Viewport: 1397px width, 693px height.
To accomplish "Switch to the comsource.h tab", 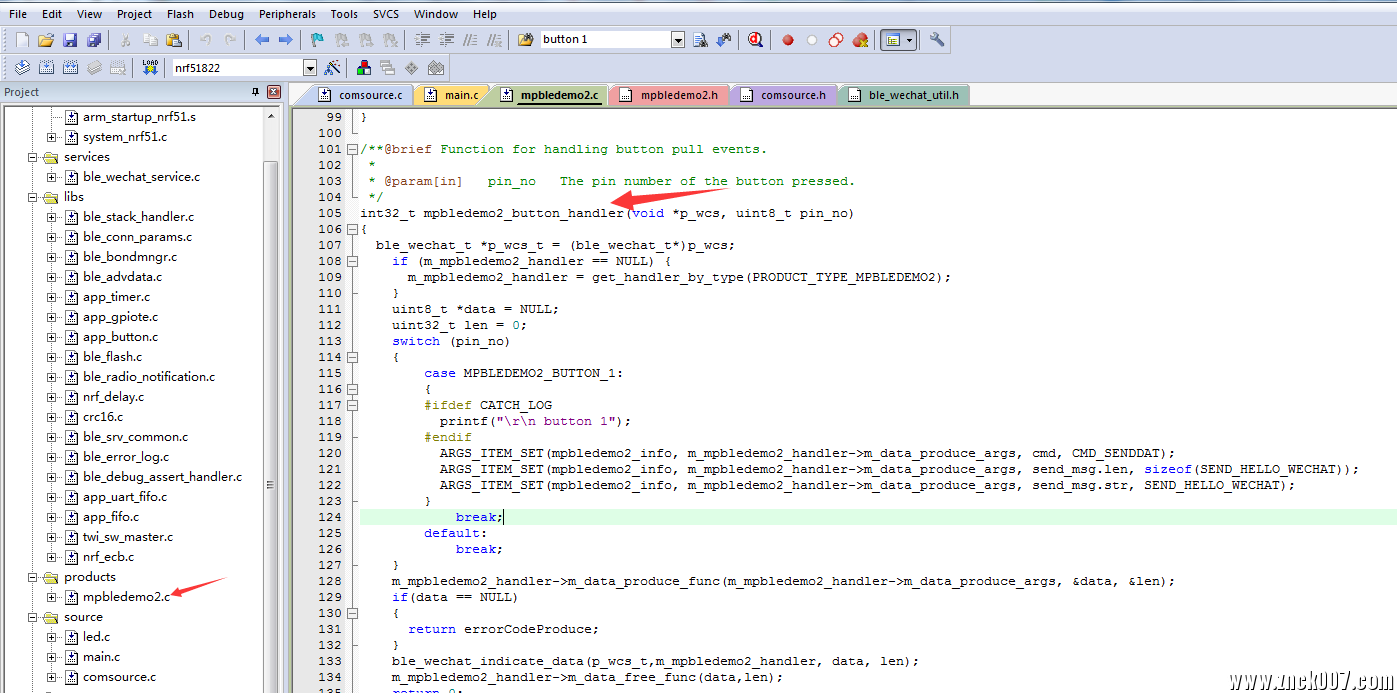I will 784,95.
